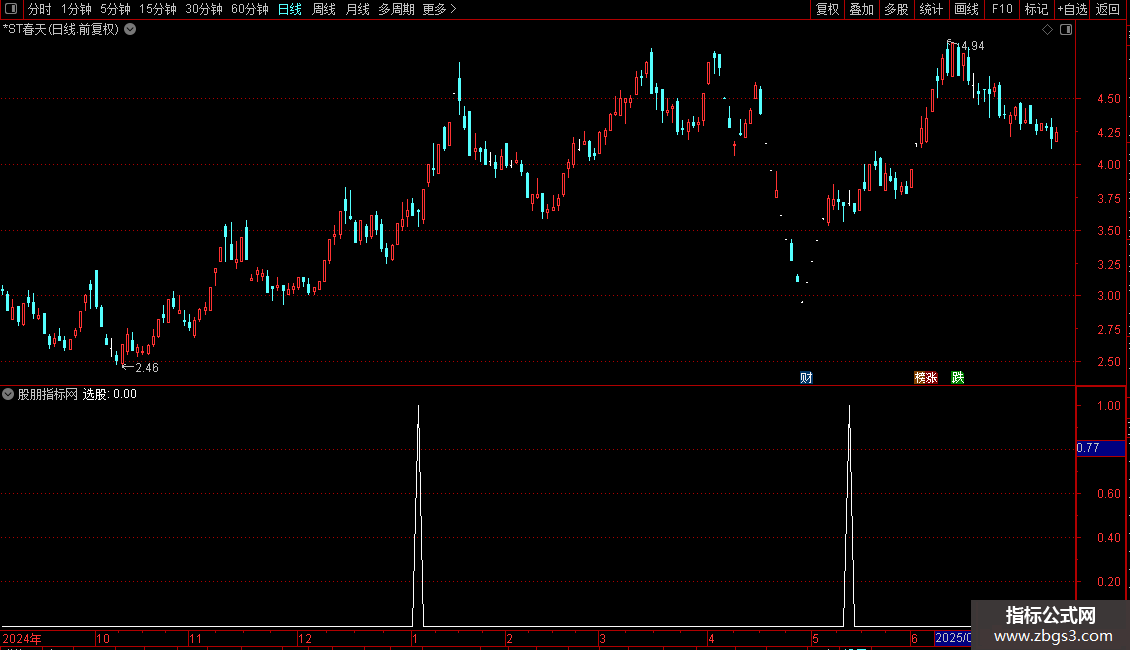The height and width of the screenshot is (650, 1130).
Task: Add stock with +自选 button
Action: point(1072,9)
